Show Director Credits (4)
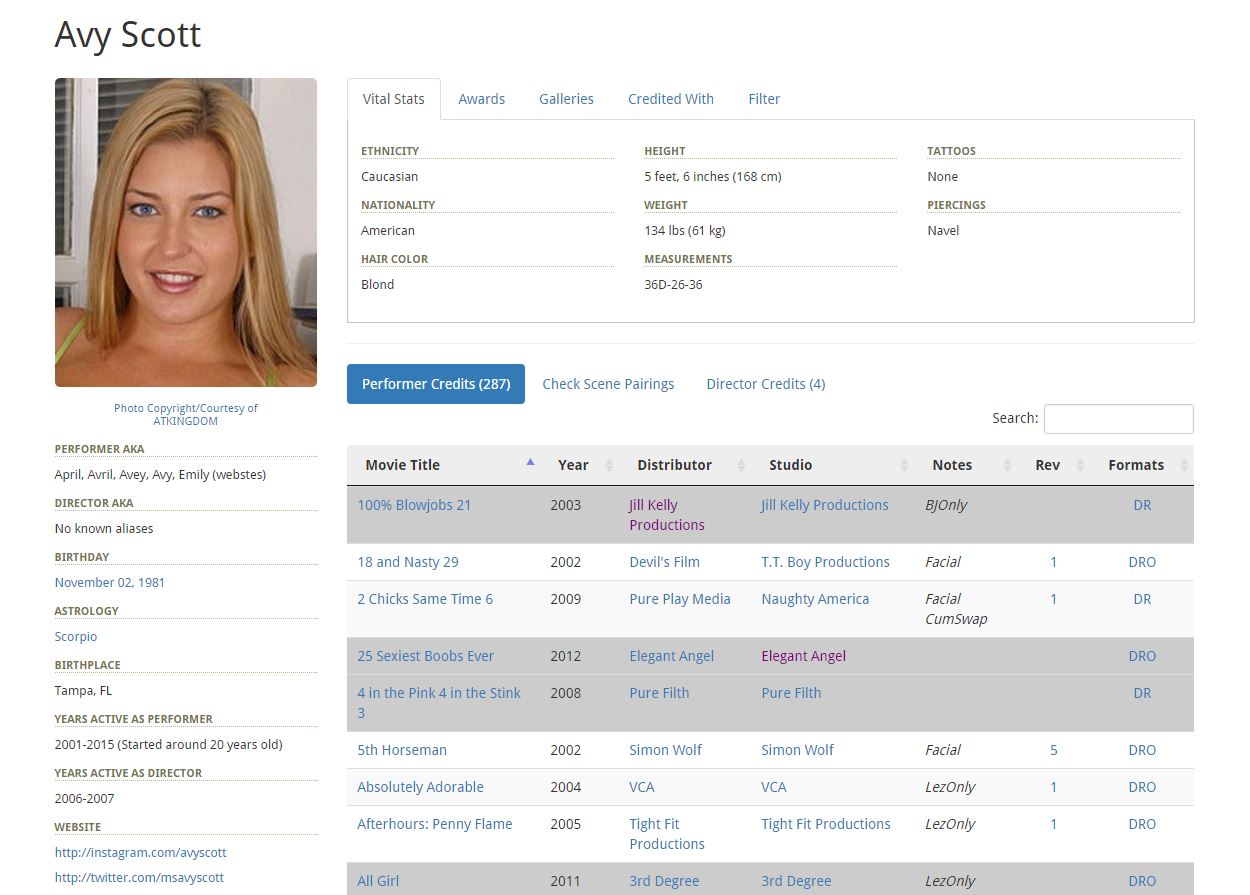Image resolution: width=1250 pixels, height=895 pixels. coord(766,384)
